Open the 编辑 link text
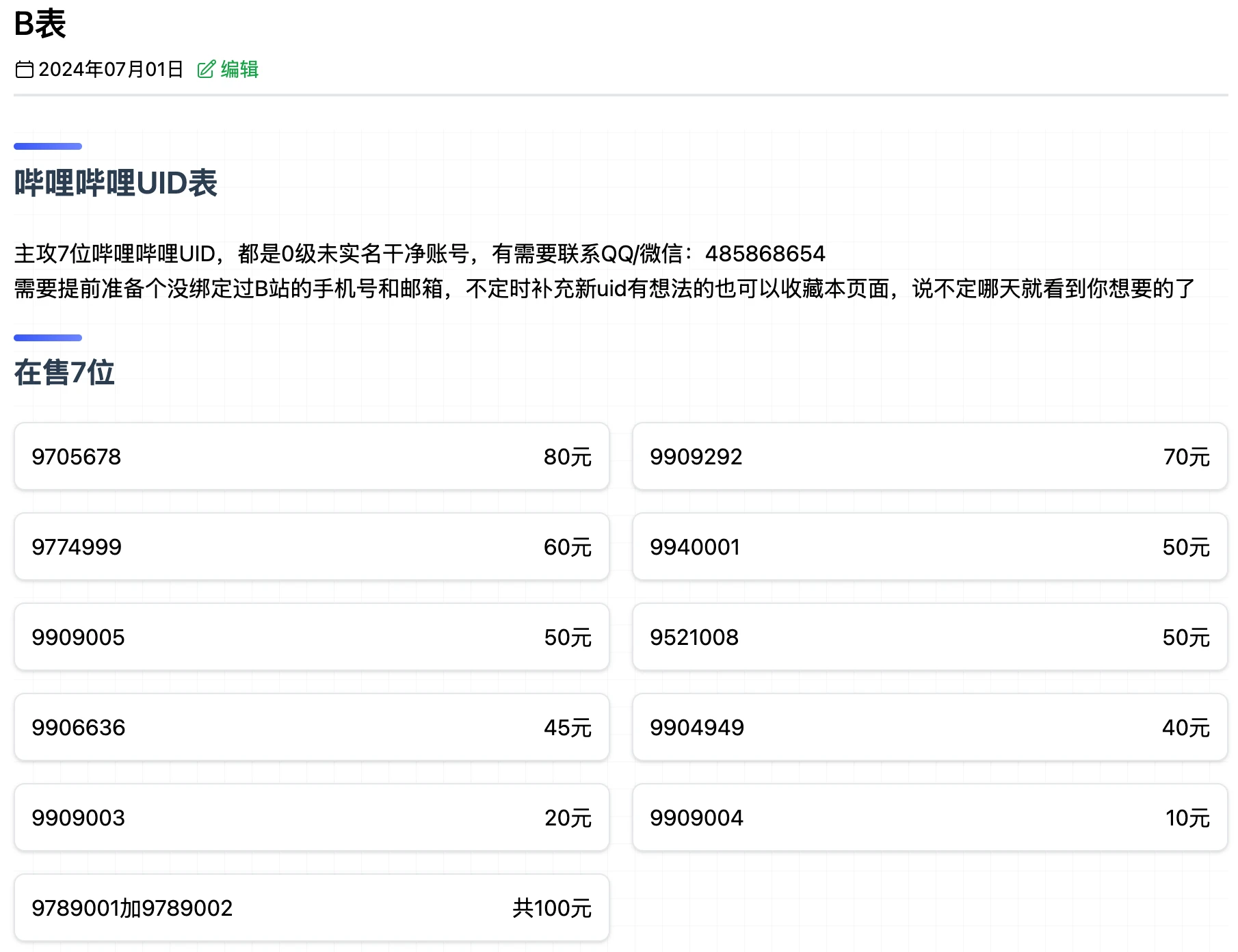This screenshot has height=952, width=1238. (239, 70)
